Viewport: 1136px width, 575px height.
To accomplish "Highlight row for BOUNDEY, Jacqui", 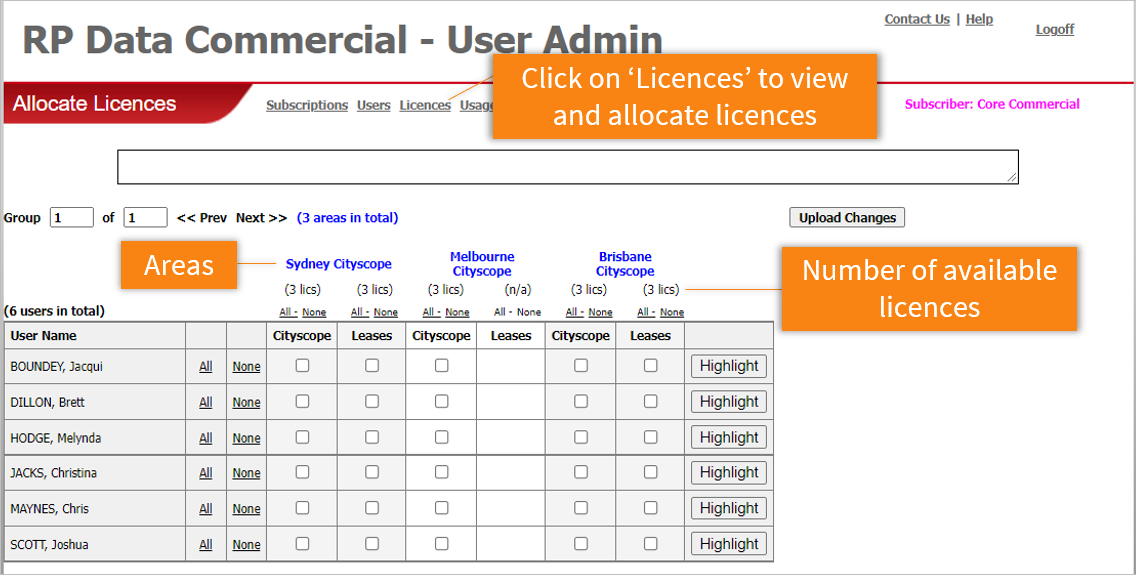I will pos(729,366).
